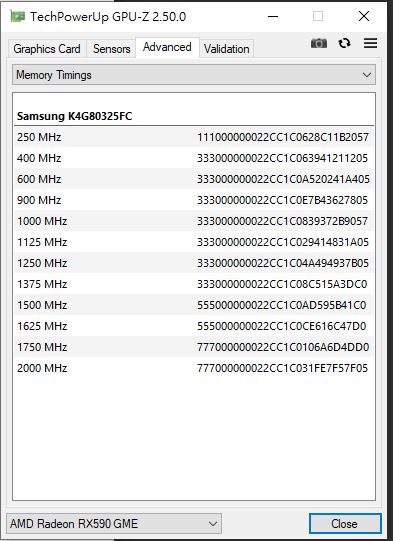Select the 2000 MHz row label
This screenshot has width=393, height=541.
[x=42, y=368]
